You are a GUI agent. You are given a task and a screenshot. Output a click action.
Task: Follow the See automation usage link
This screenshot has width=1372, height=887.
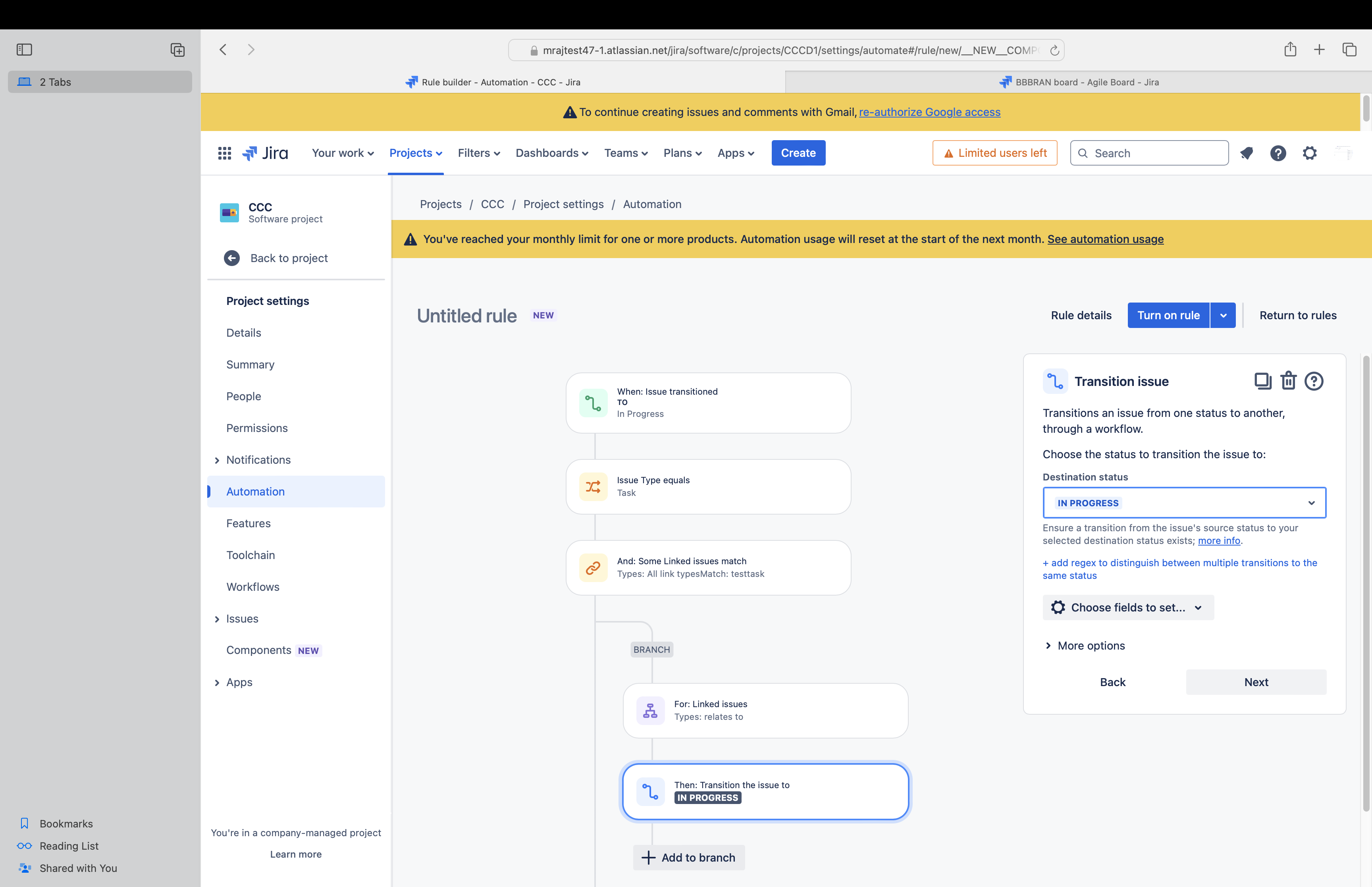click(1105, 239)
